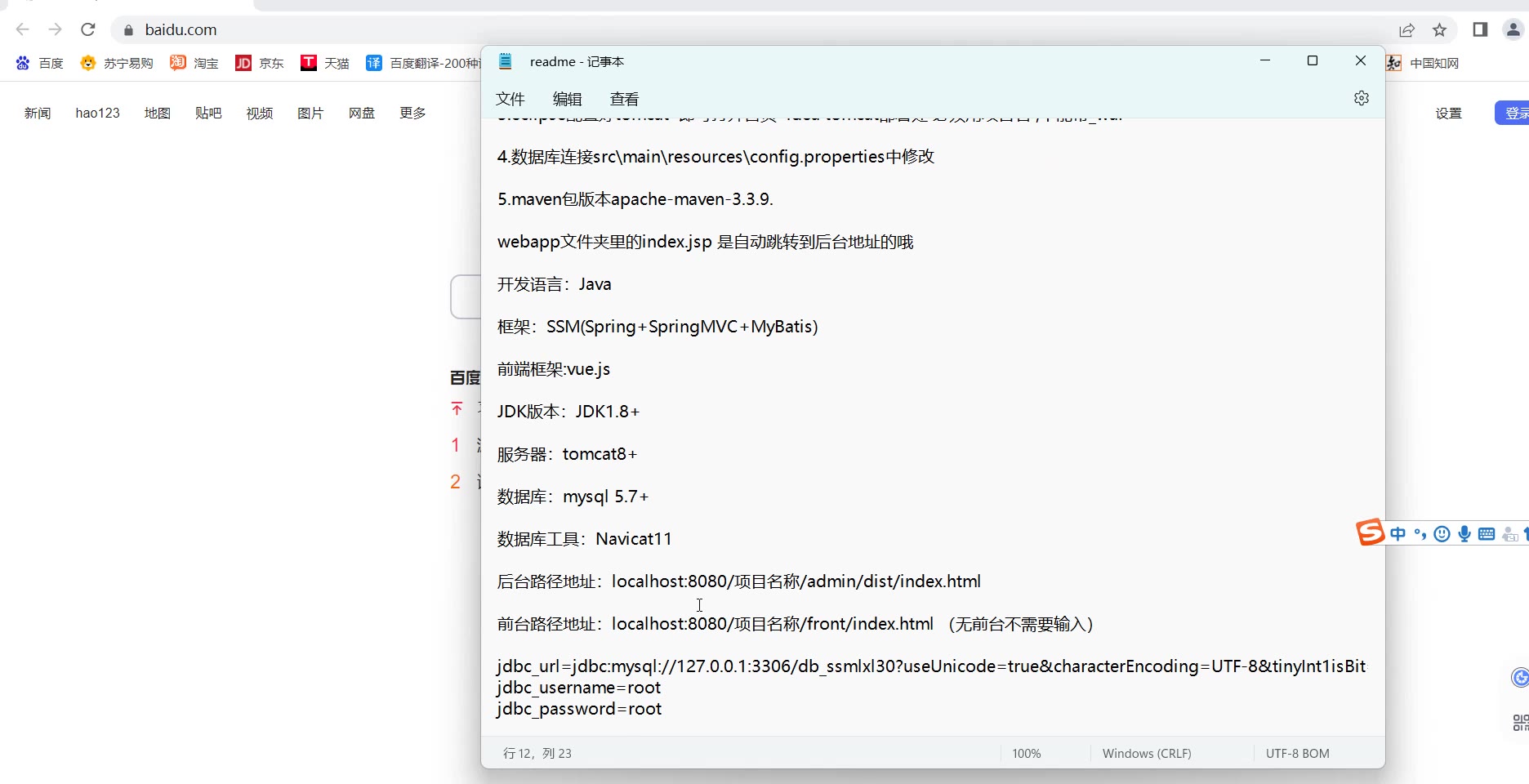Click the 数据库：mysql 5.7+ line
1529x784 pixels.
[573, 497]
